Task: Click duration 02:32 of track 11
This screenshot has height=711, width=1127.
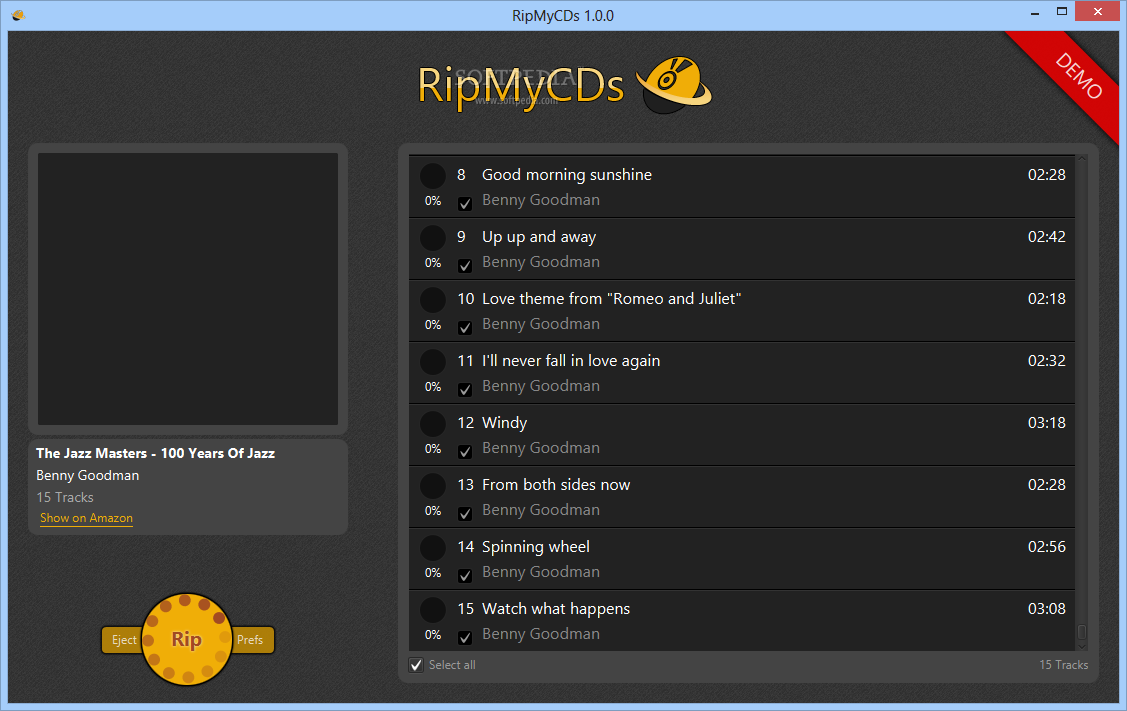Action: 1046,361
